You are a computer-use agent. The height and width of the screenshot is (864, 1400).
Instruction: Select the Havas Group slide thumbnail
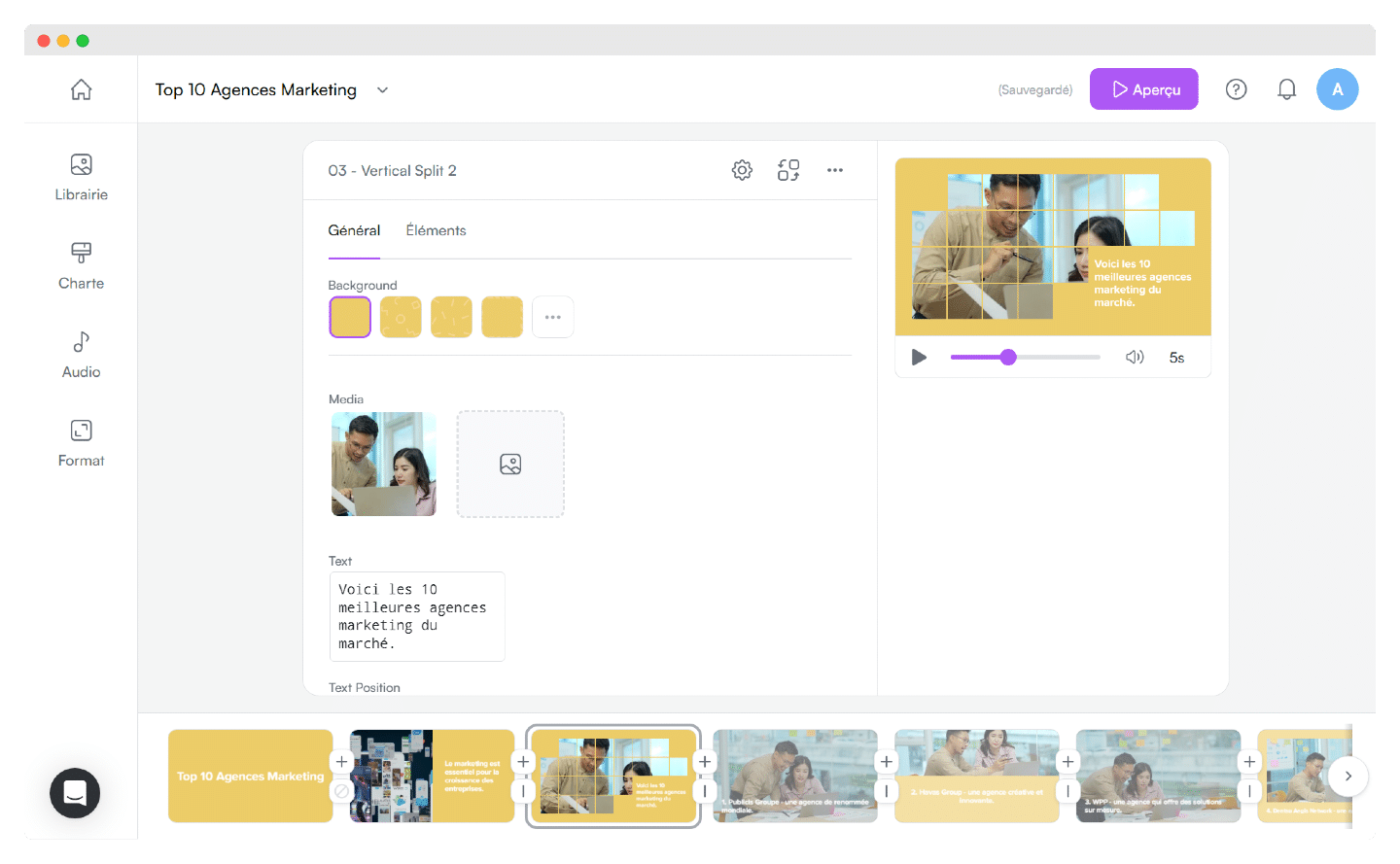(977, 776)
